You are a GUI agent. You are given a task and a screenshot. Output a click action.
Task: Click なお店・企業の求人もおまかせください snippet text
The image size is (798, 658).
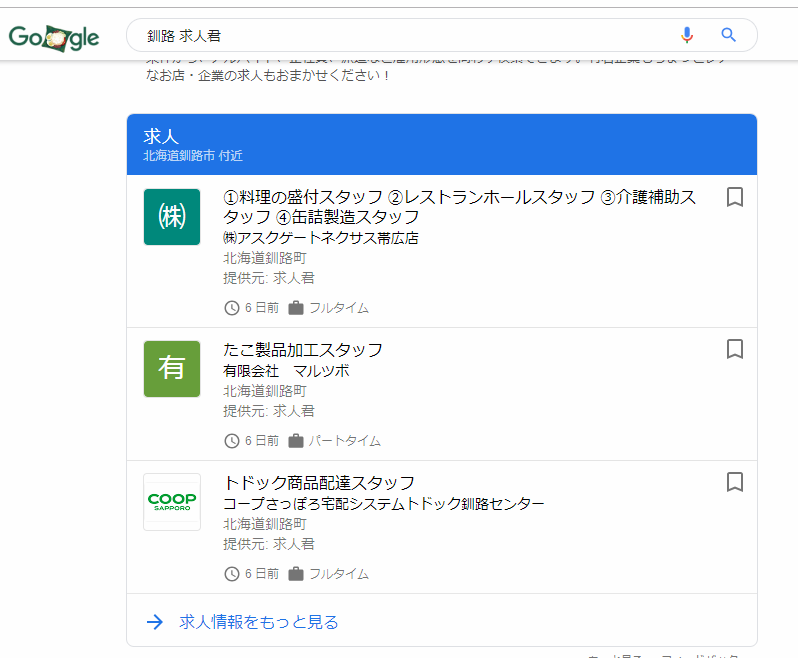(x=268, y=75)
